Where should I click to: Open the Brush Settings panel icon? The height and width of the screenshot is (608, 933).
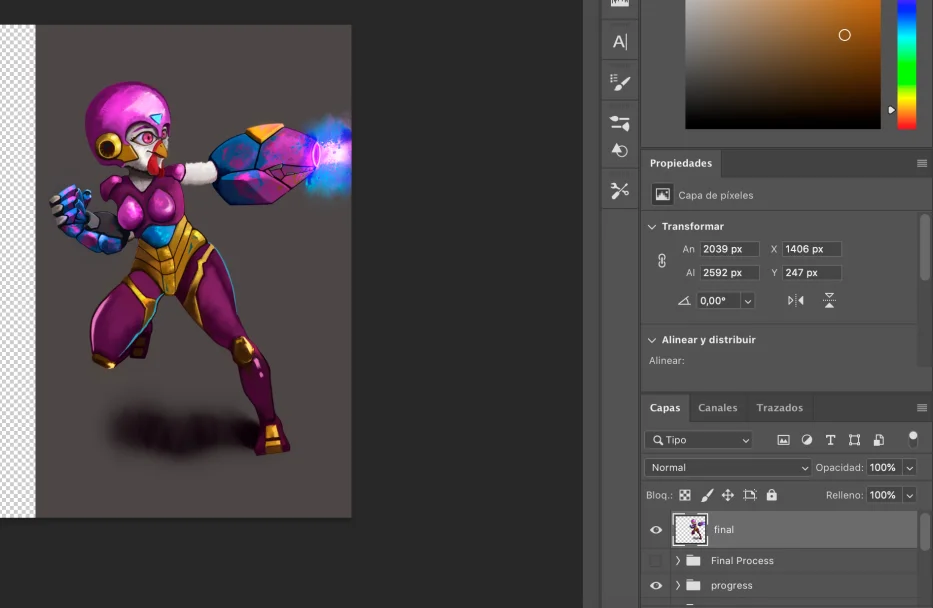tap(619, 82)
